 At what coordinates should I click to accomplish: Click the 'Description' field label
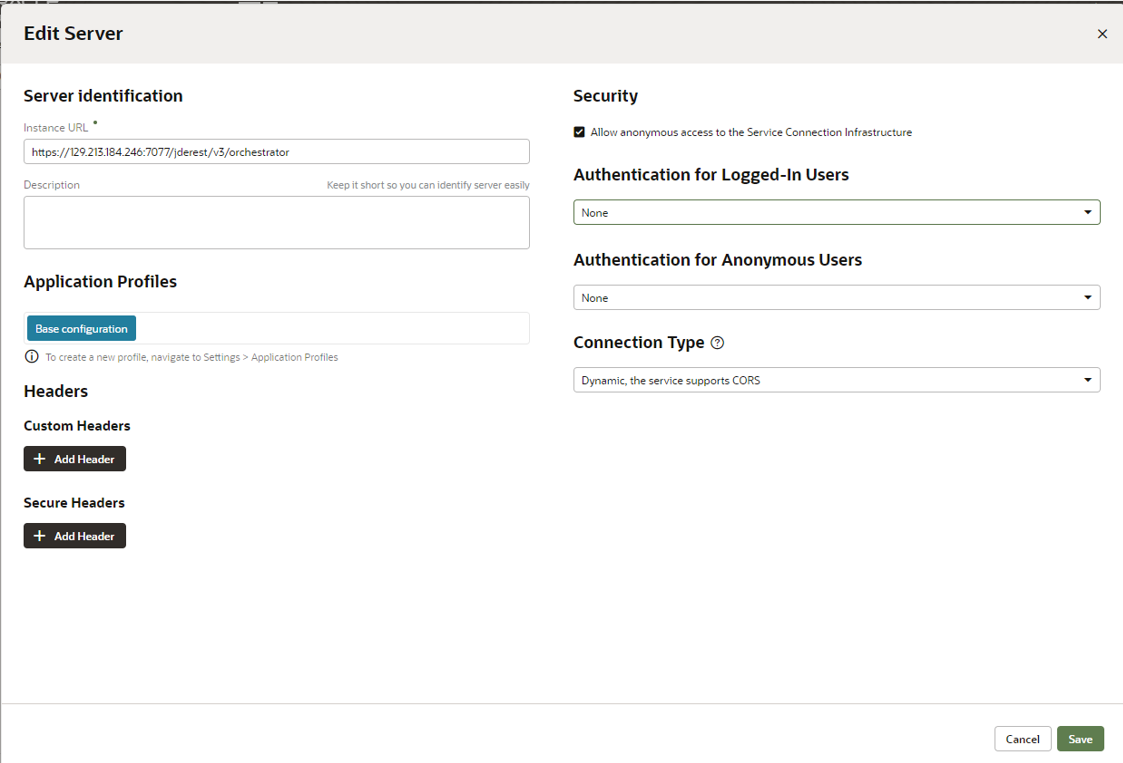pos(52,185)
